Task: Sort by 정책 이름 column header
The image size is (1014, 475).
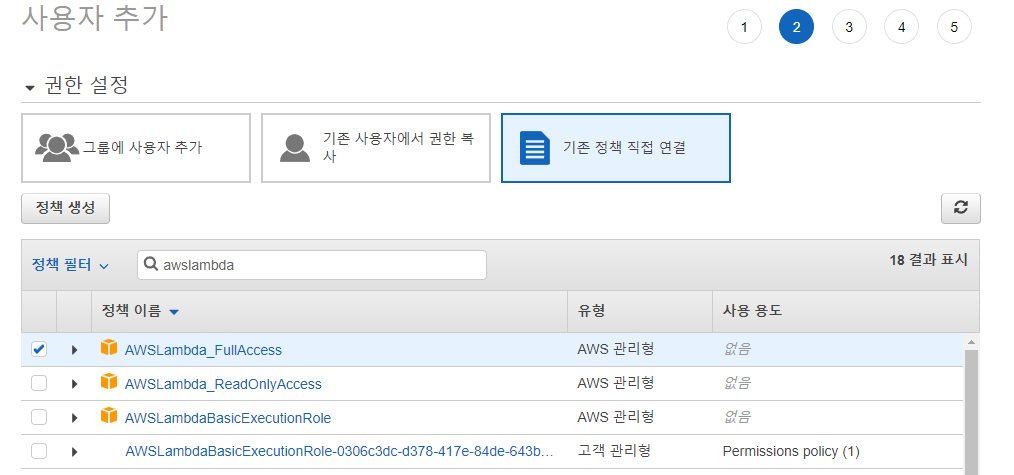Action: click(x=140, y=311)
